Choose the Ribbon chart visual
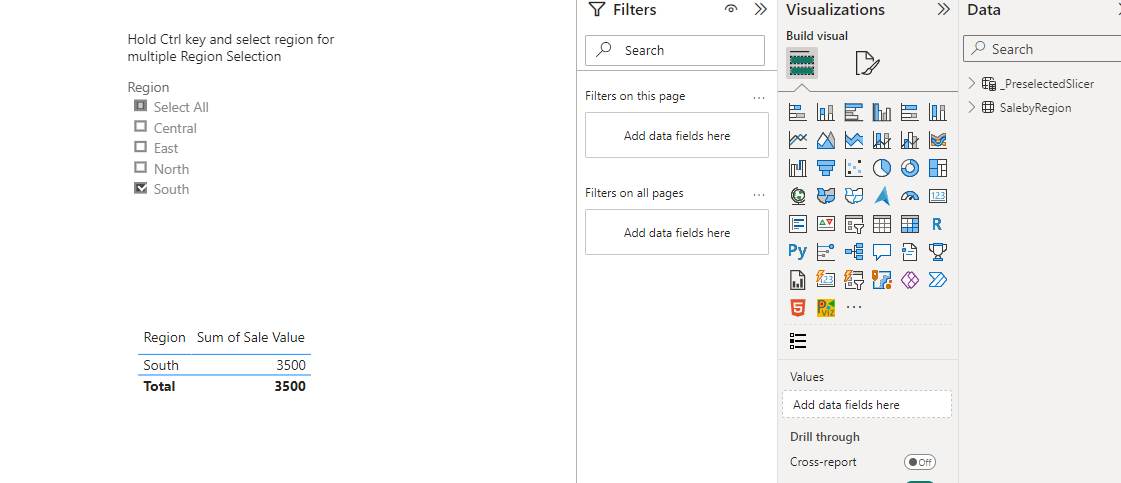1121x483 pixels. click(937, 140)
